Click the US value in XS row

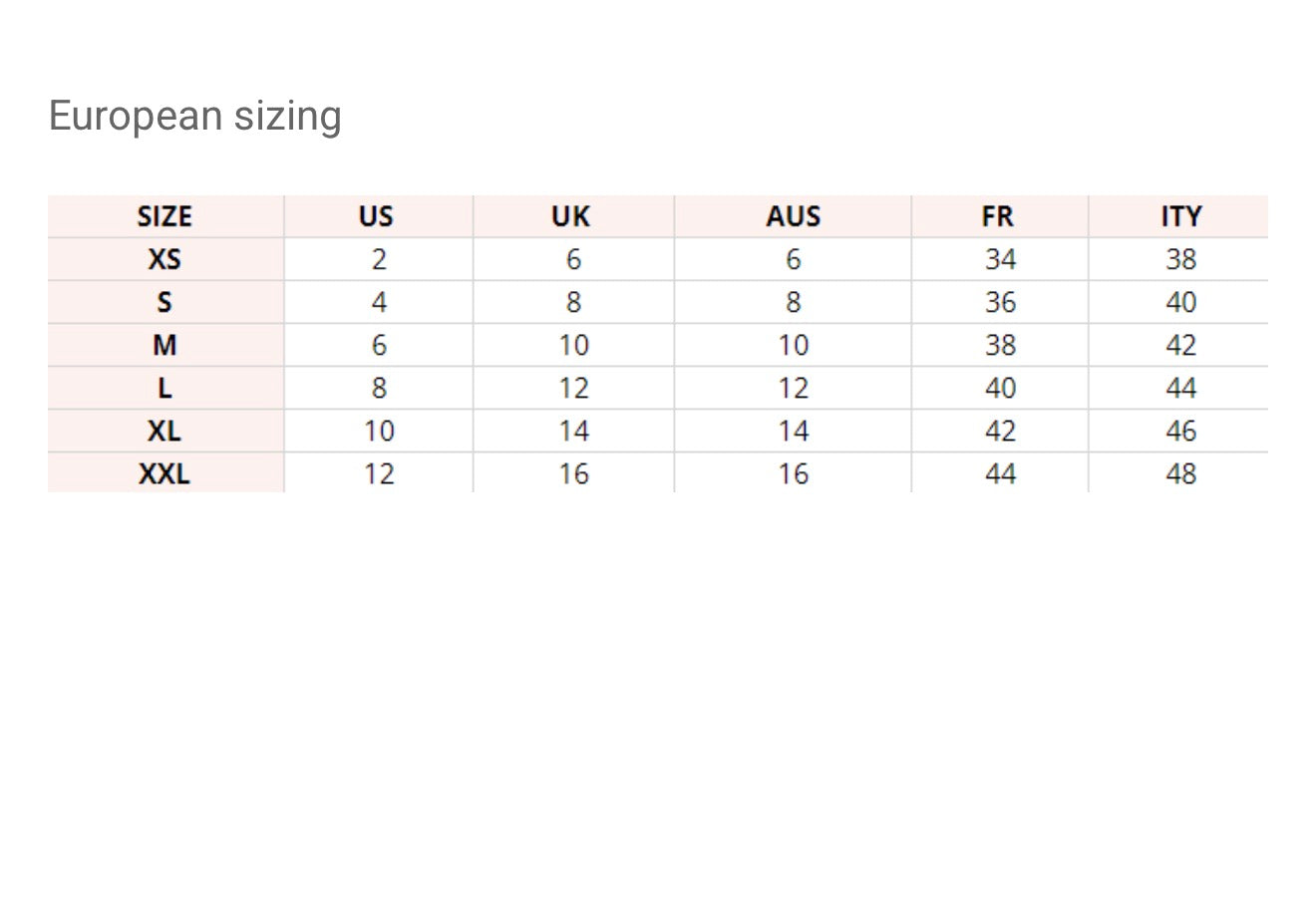pos(379,259)
